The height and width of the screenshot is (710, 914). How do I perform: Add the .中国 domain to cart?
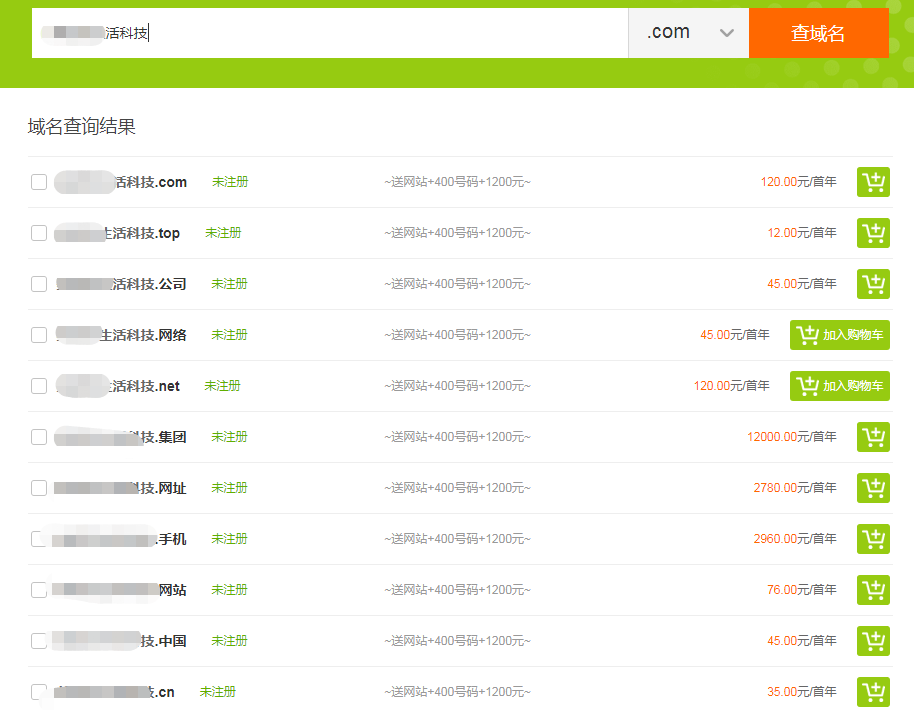click(x=873, y=641)
